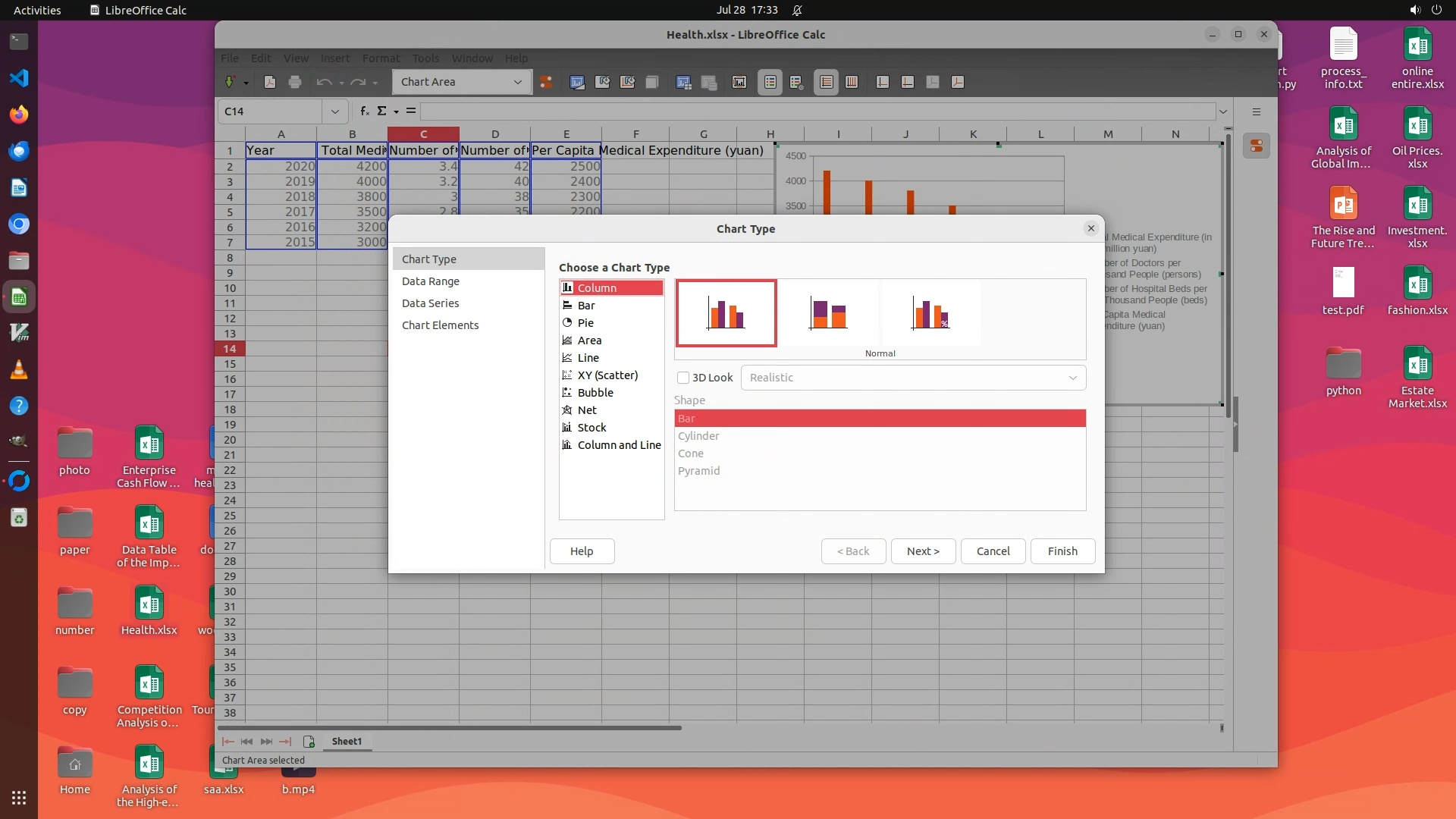
Task: Click the Next > button
Action: coord(922,551)
